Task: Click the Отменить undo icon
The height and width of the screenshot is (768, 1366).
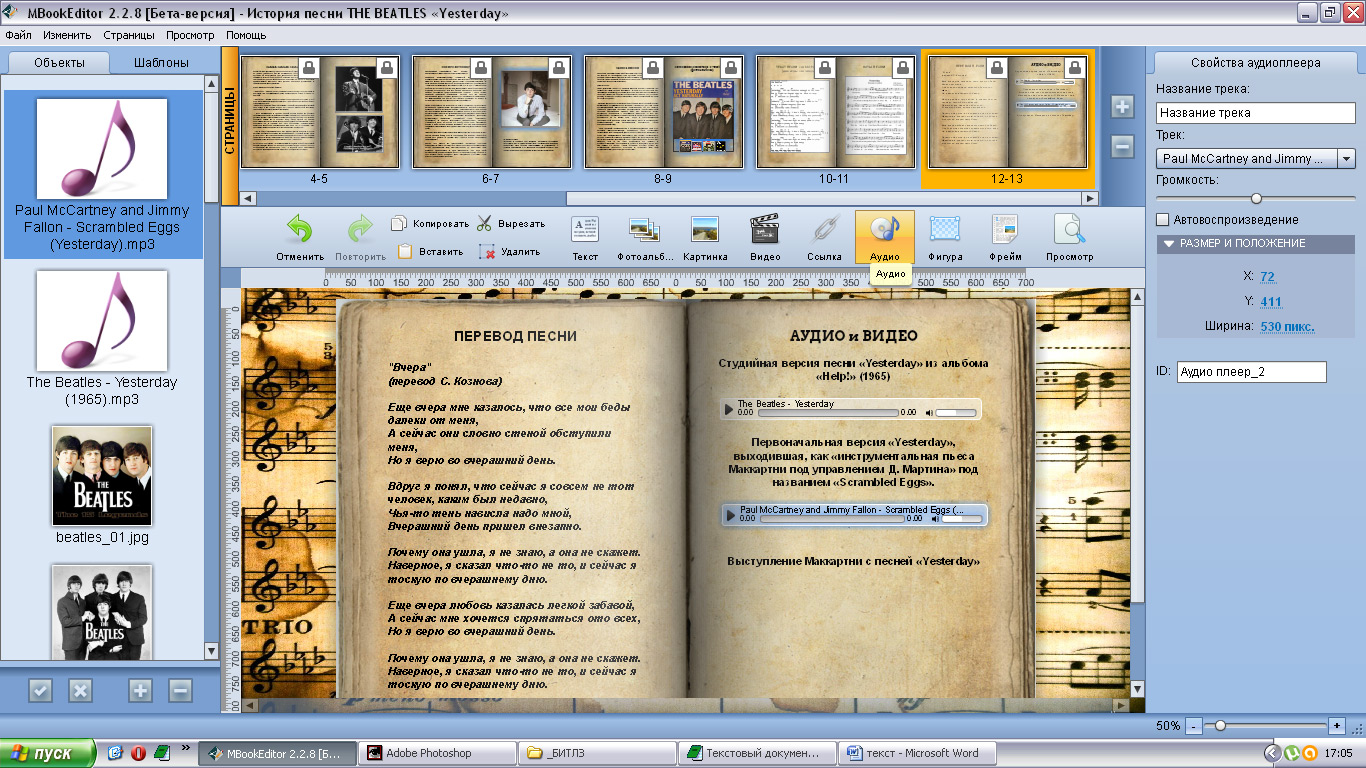Action: (299, 230)
